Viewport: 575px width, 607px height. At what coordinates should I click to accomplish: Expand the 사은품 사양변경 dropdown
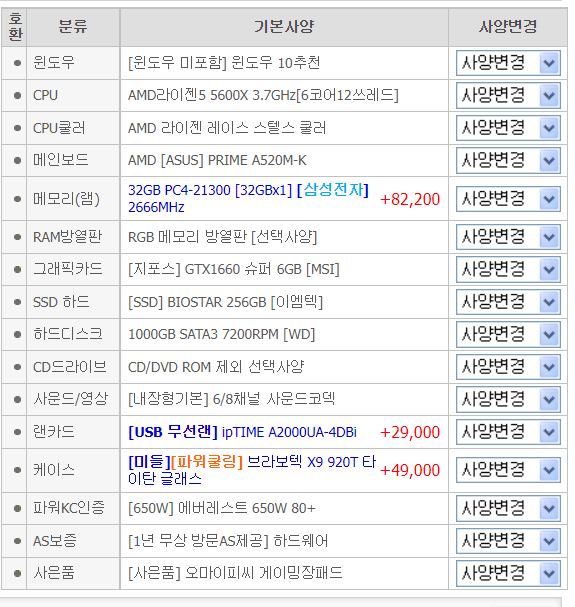[x=508, y=573]
